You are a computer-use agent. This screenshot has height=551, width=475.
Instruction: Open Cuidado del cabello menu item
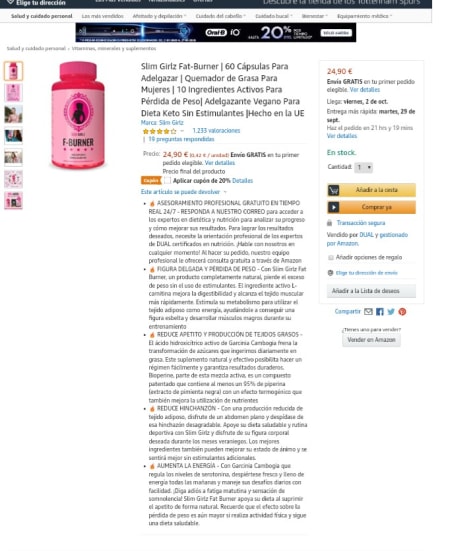point(221,16)
